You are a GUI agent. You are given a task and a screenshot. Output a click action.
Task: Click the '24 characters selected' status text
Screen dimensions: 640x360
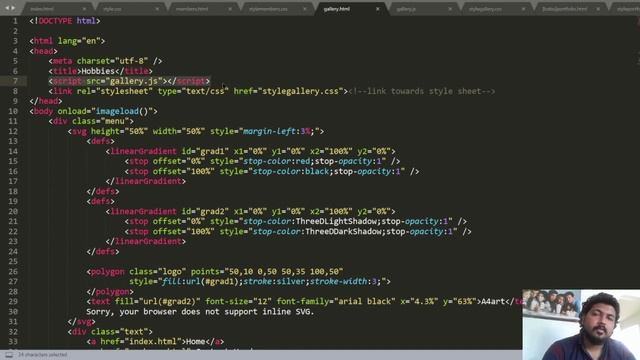pos(42,355)
